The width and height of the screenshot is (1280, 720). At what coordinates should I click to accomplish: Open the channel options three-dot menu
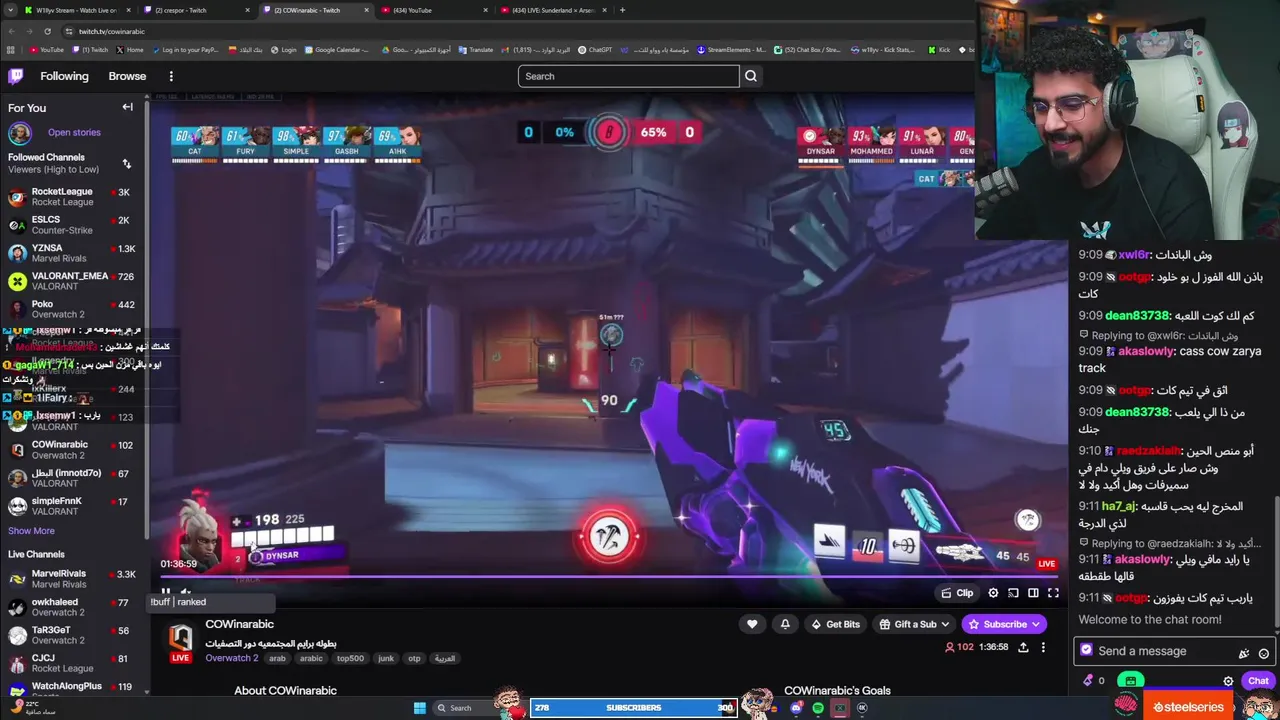pos(1043,647)
